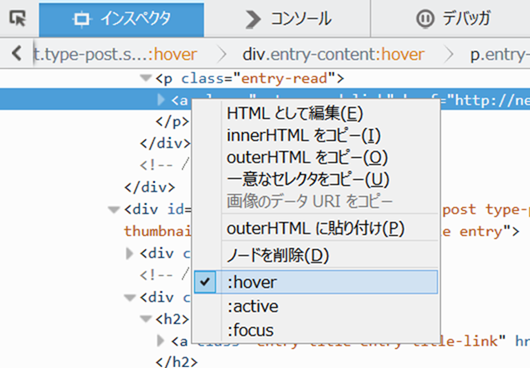Collapse the div id= node triangle
The width and height of the screenshot is (530, 368).
[114, 210]
